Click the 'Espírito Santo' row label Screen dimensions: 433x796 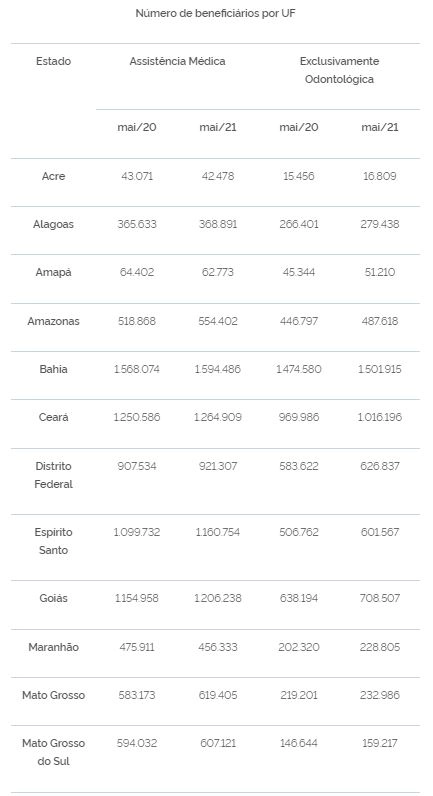[x=53, y=541]
